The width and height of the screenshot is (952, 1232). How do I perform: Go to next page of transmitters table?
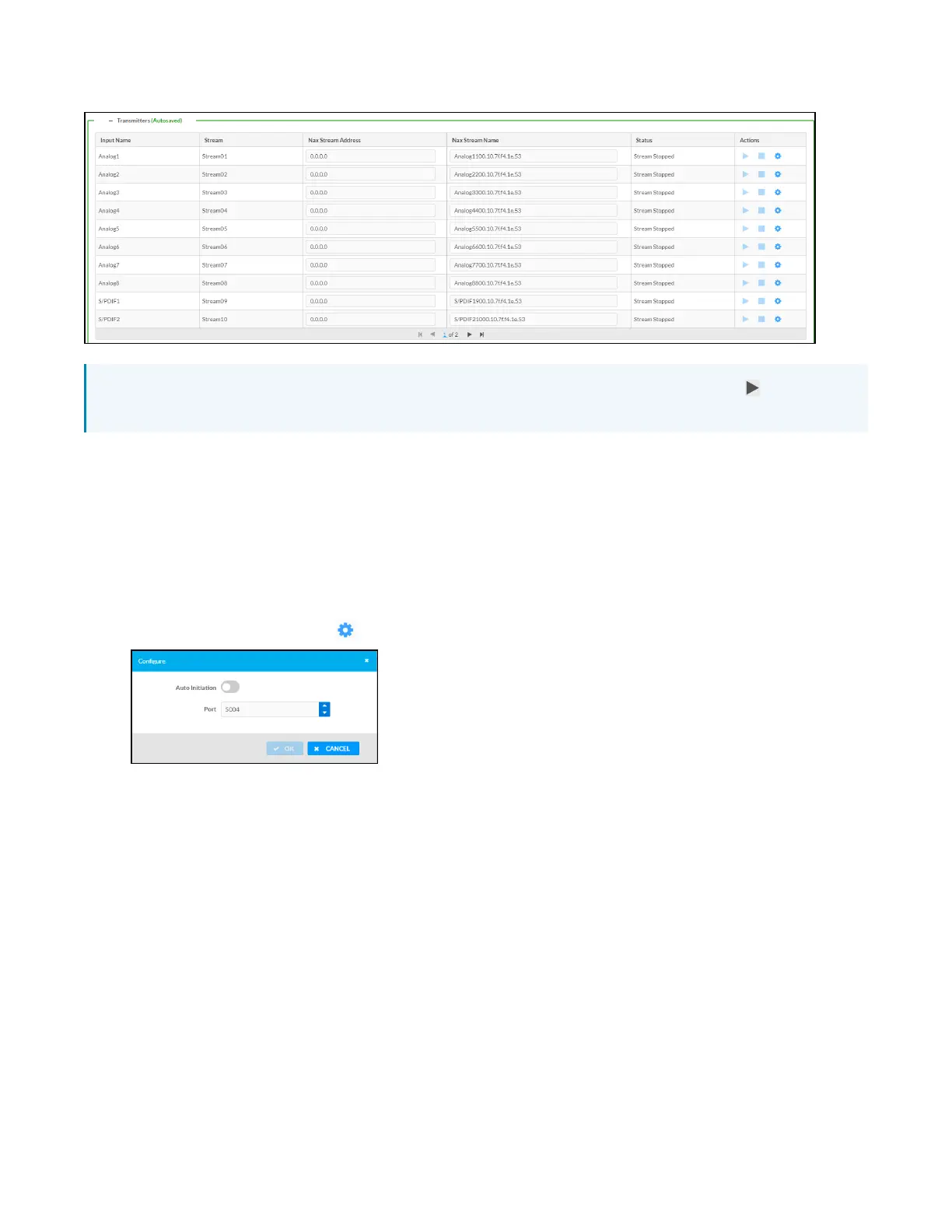[x=469, y=334]
